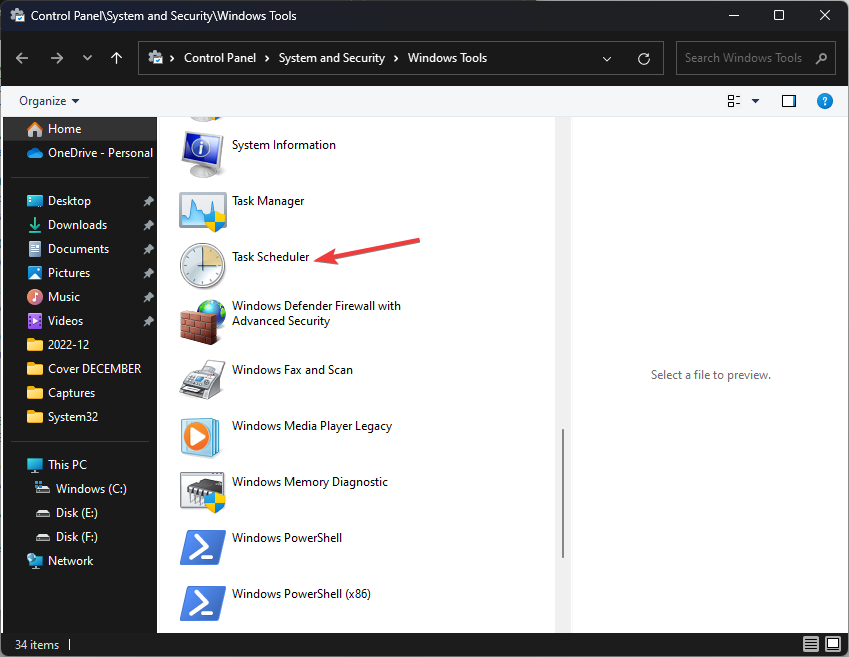The image size is (849, 657).
Task: Unpin Videos from quick access
Action: click(148, 321)
